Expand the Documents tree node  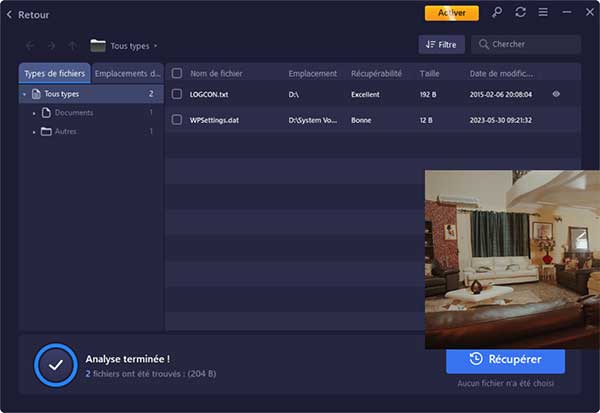[34, 113]
